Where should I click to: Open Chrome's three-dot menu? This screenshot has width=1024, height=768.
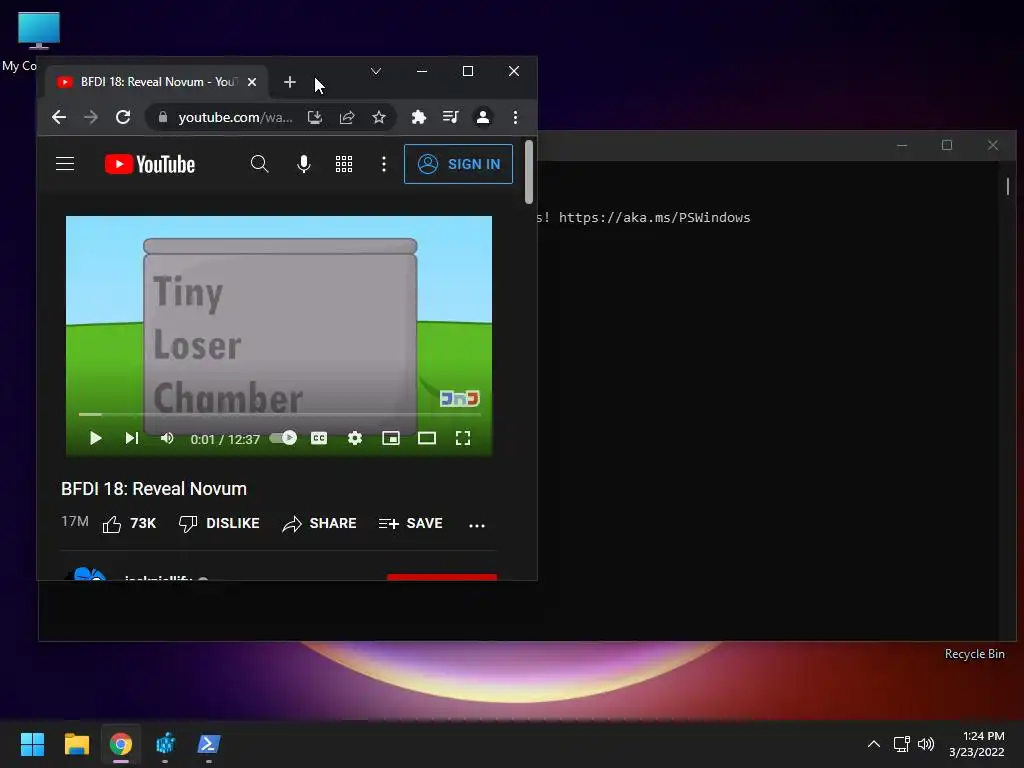(x=515, y=117)
